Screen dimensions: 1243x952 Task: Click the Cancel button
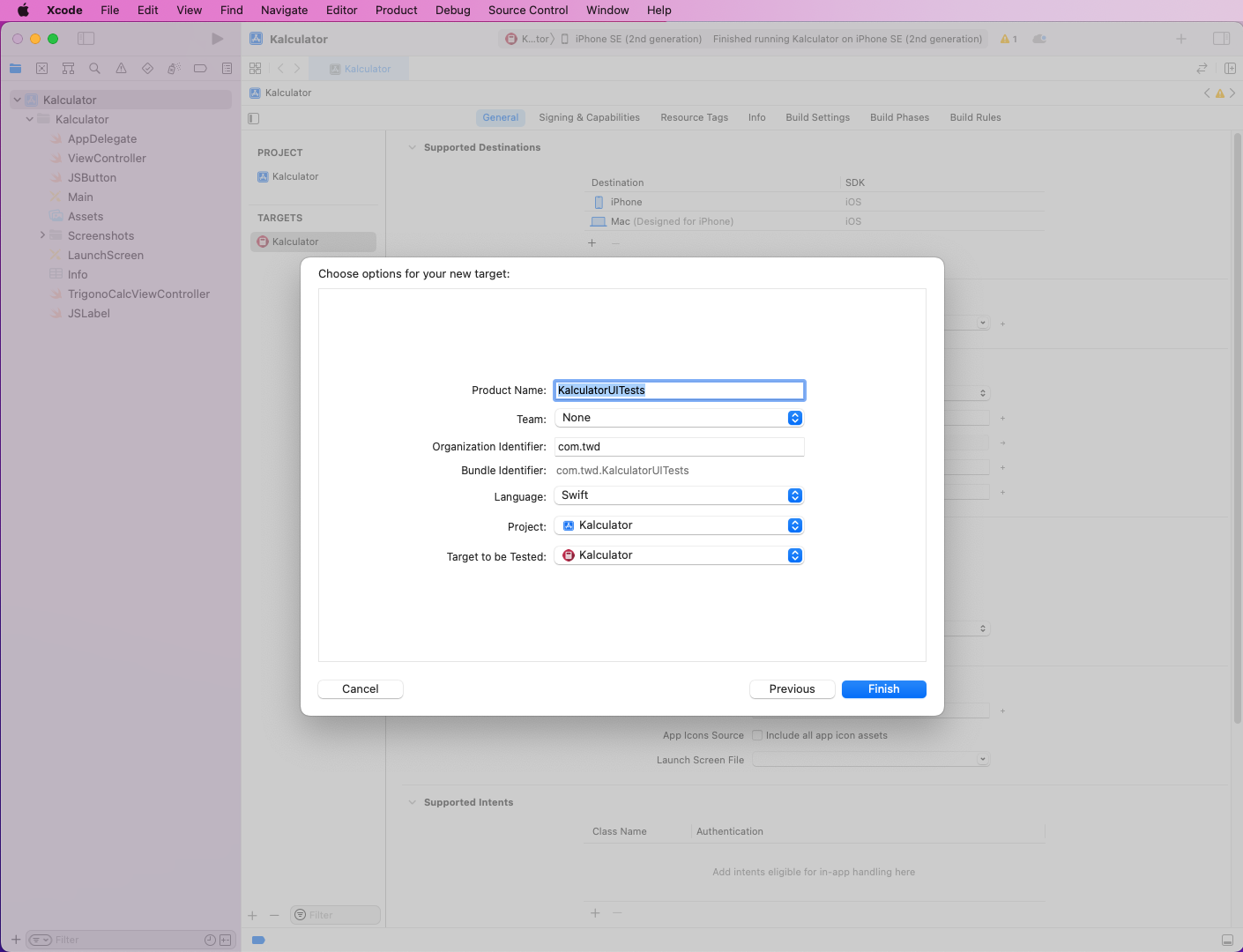point(361,689)
